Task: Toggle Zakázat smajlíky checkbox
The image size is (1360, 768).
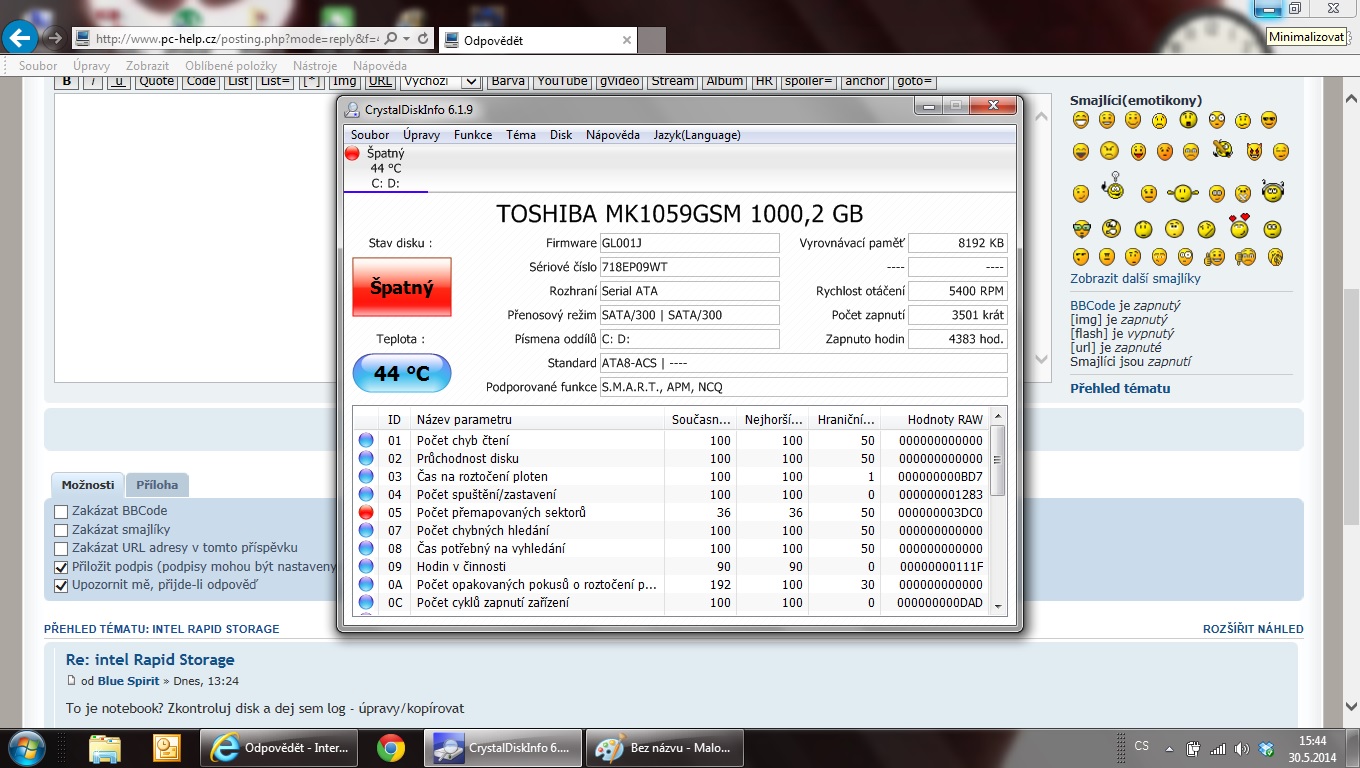Action: [61, 530]
